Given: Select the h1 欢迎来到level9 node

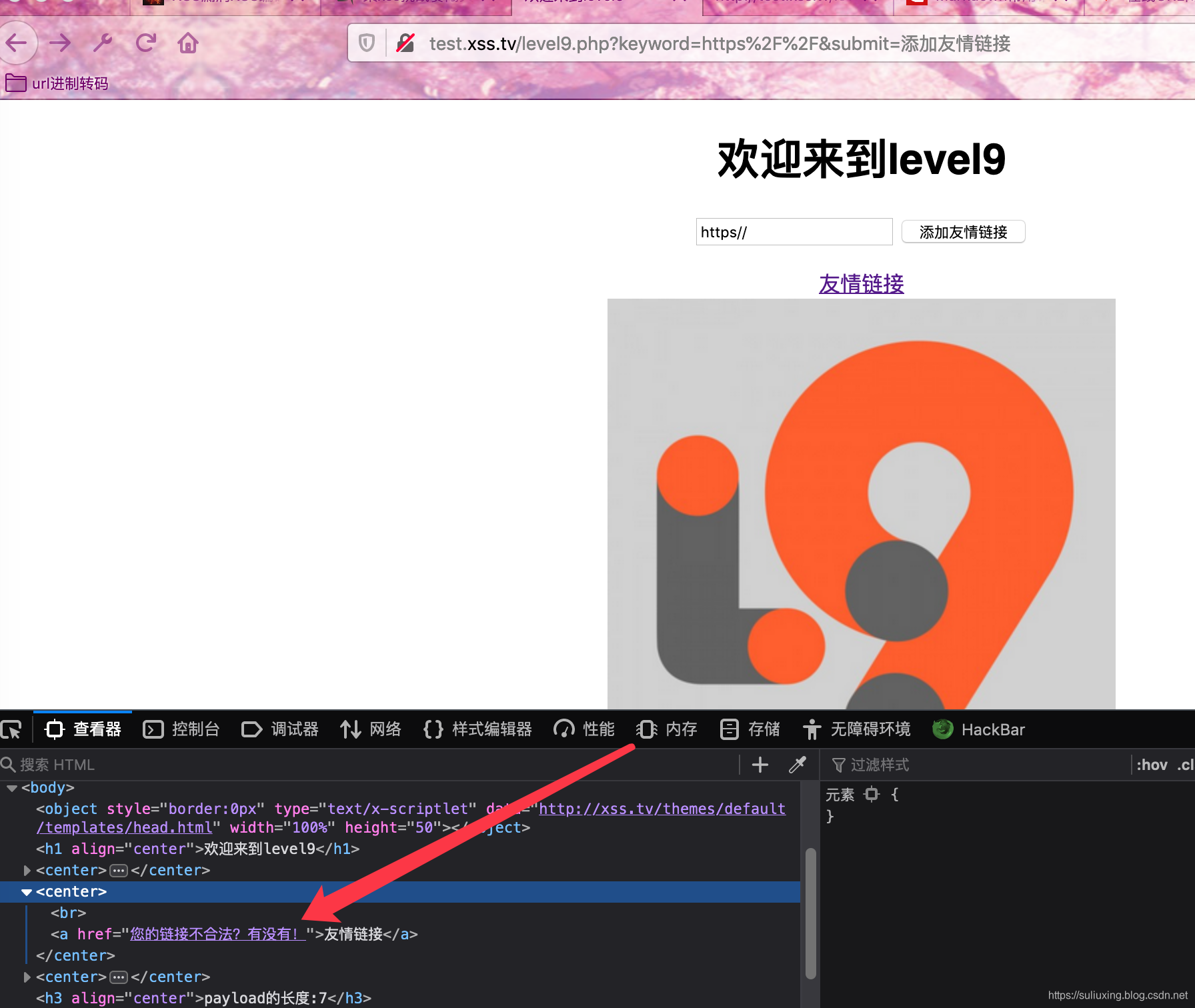Looking at the screenshot, I should click(x=198, y=849).
